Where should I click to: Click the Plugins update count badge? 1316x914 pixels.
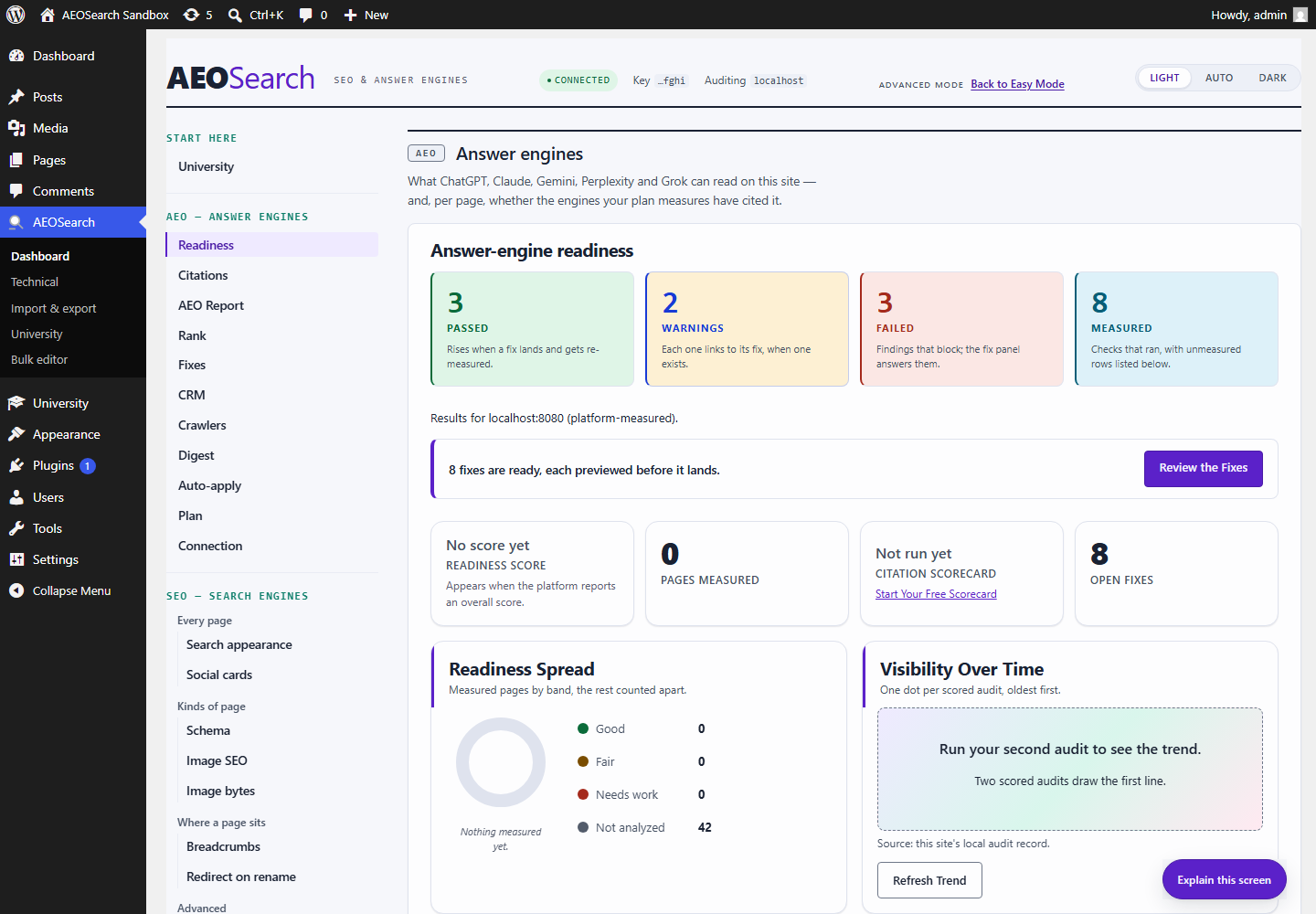[x=88, y=466]
